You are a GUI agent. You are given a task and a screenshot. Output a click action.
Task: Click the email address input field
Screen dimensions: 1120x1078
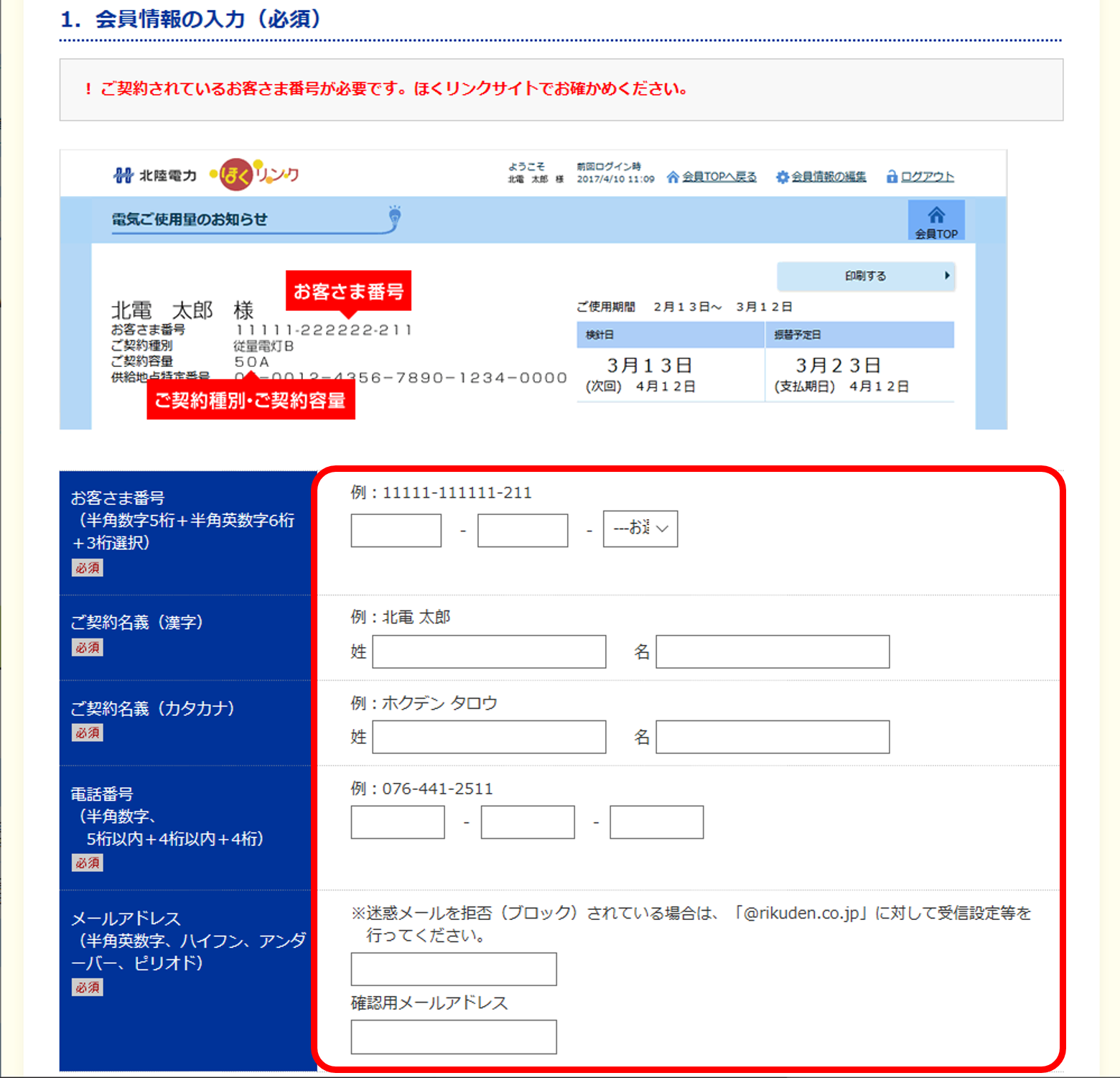point(454,970)
